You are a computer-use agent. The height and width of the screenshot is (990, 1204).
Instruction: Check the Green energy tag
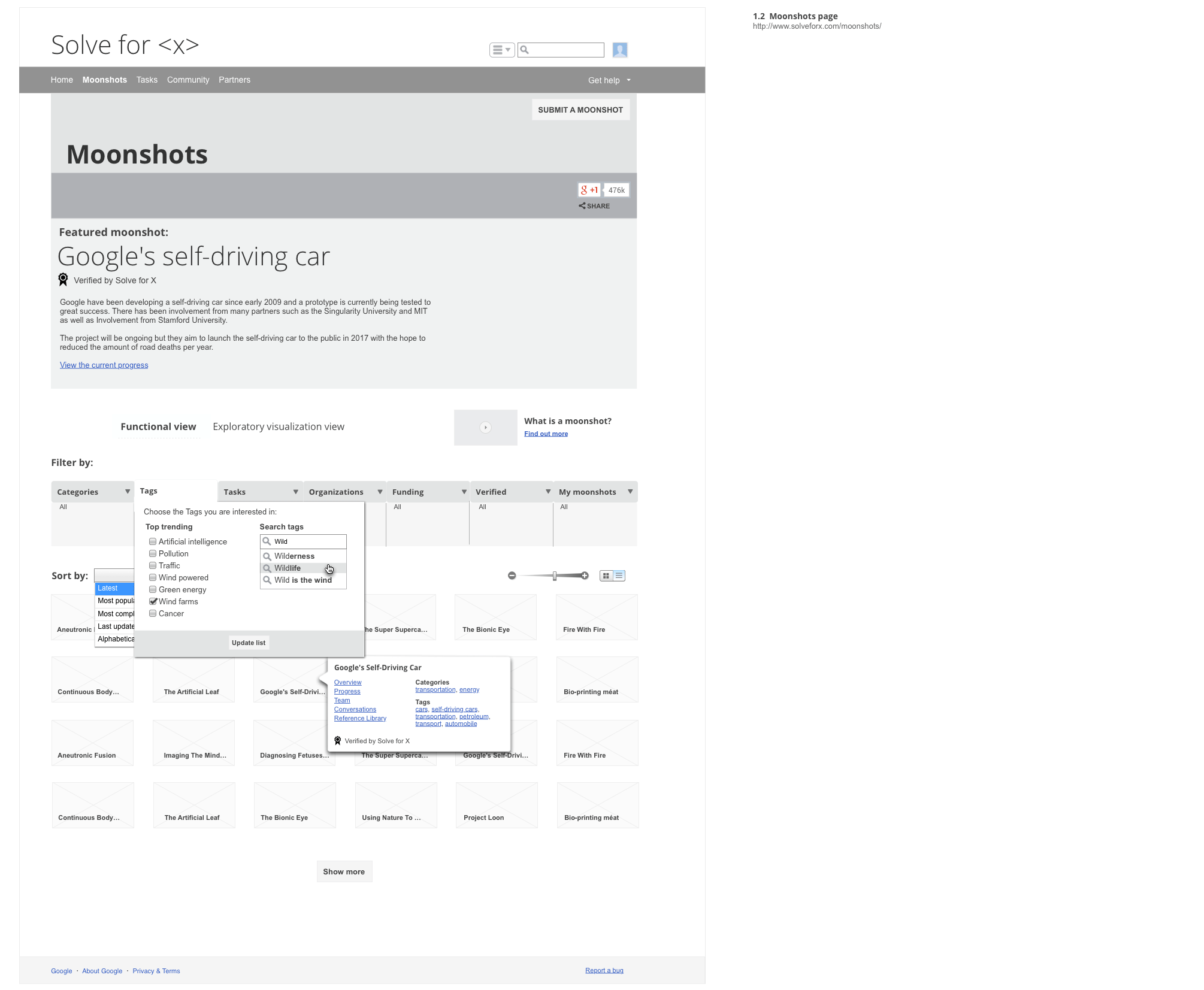pyautogui.click(x=153, y=589)
